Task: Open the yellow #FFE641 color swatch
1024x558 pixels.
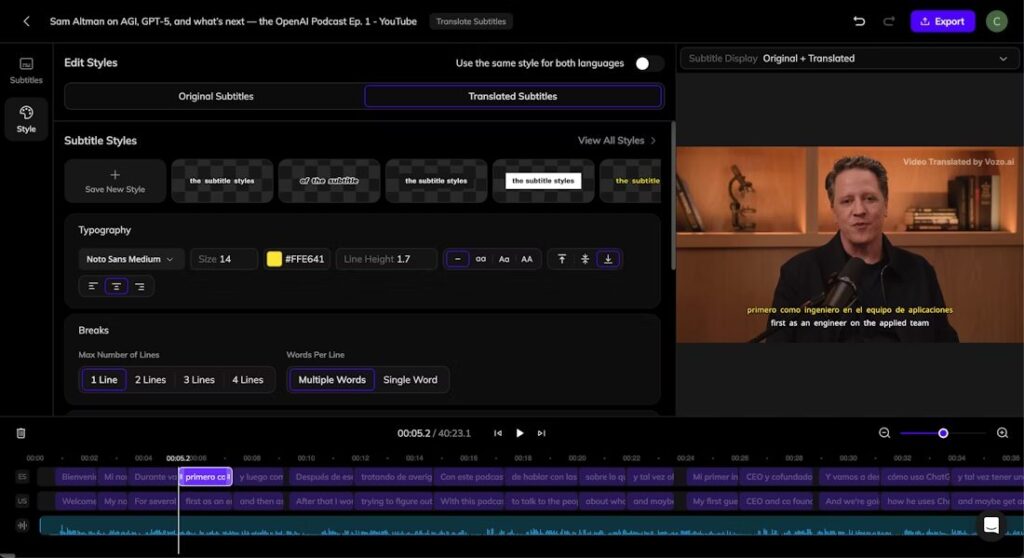Action: [274, 259]
